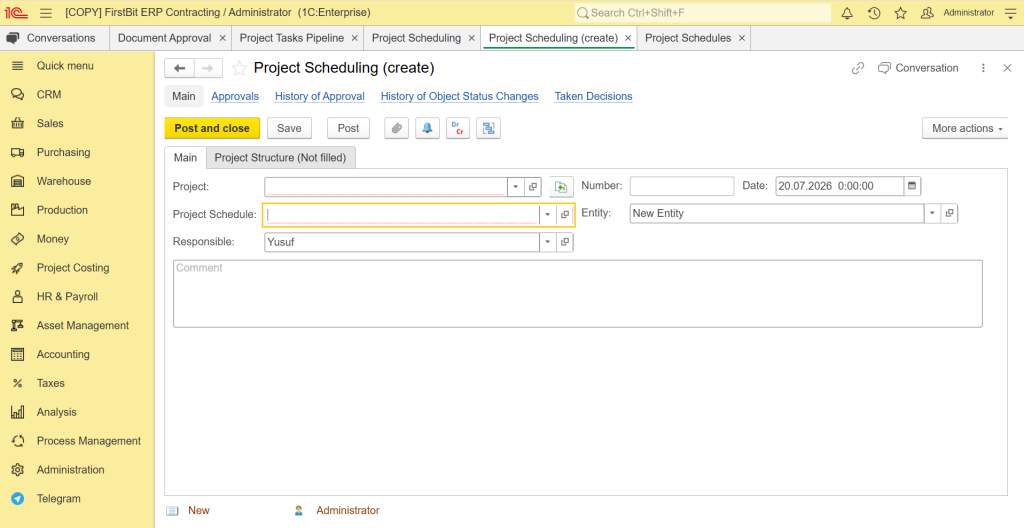
Task: Close the Project Scheduling (create) tab
Action: (x=628, y=38)
